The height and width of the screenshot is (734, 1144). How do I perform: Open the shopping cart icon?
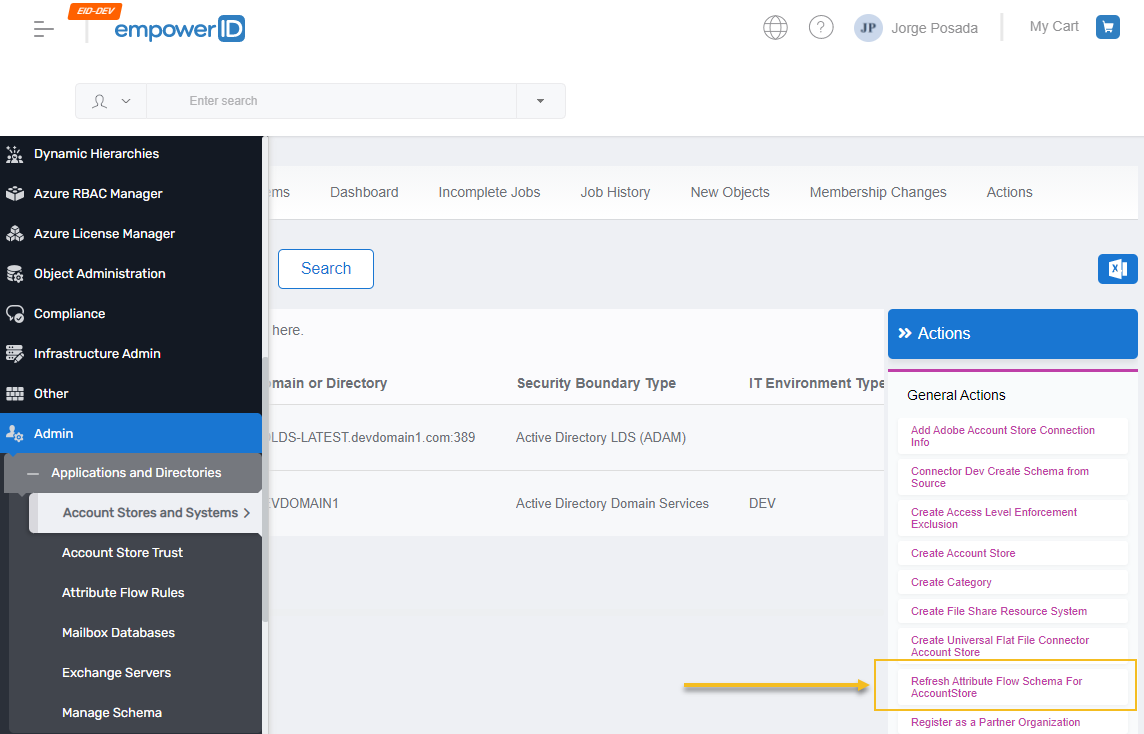tap(1107, 27)
